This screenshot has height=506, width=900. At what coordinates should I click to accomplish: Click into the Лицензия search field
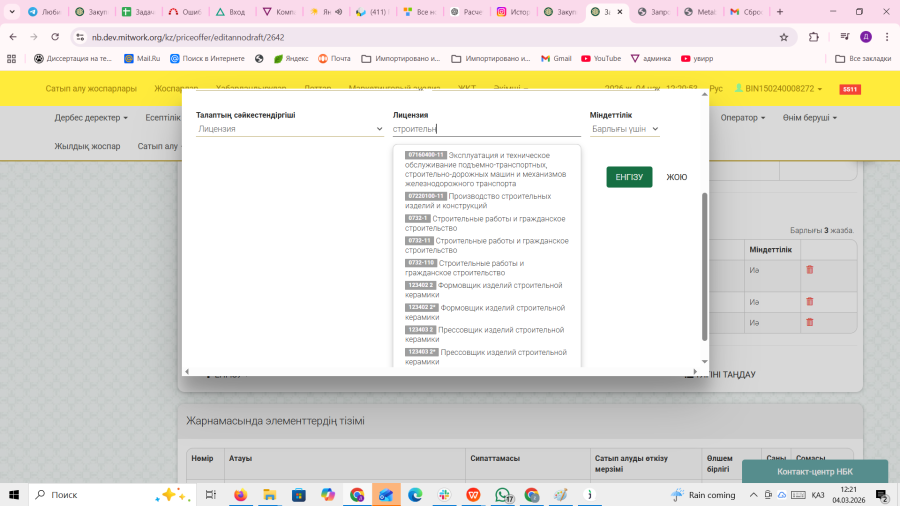coord(486,129)
